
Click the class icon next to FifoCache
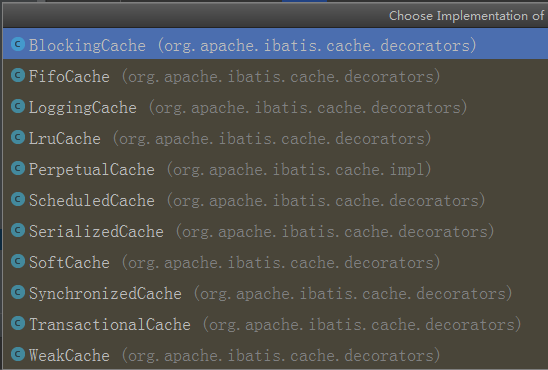pyautogui.click(x=18, y=75)
